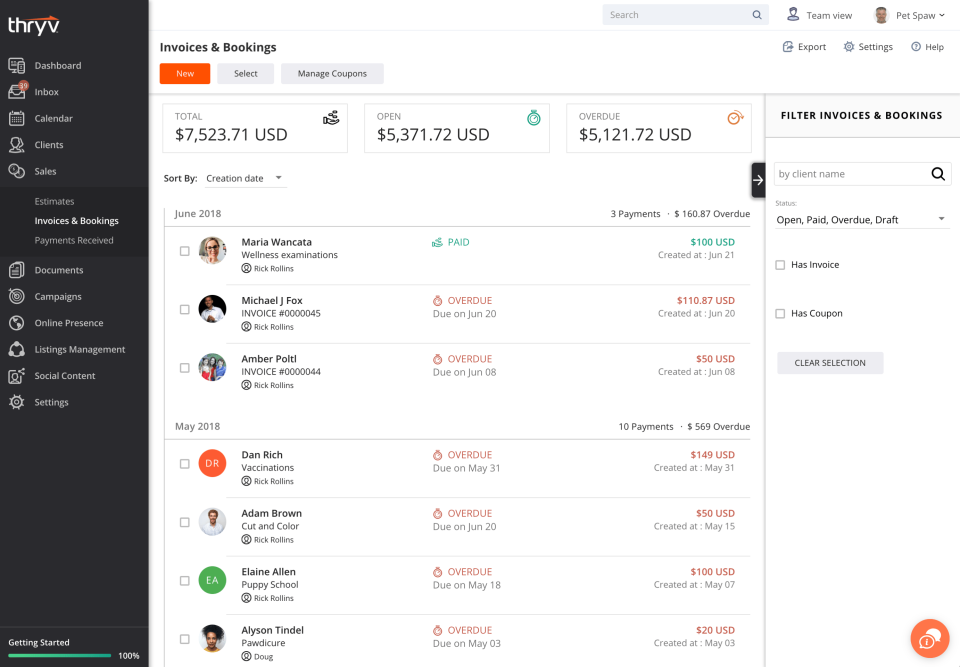The image size is (960, 667).
Task: Check the Amber Poltl invoice checkbox
Action: coord(184,367)
